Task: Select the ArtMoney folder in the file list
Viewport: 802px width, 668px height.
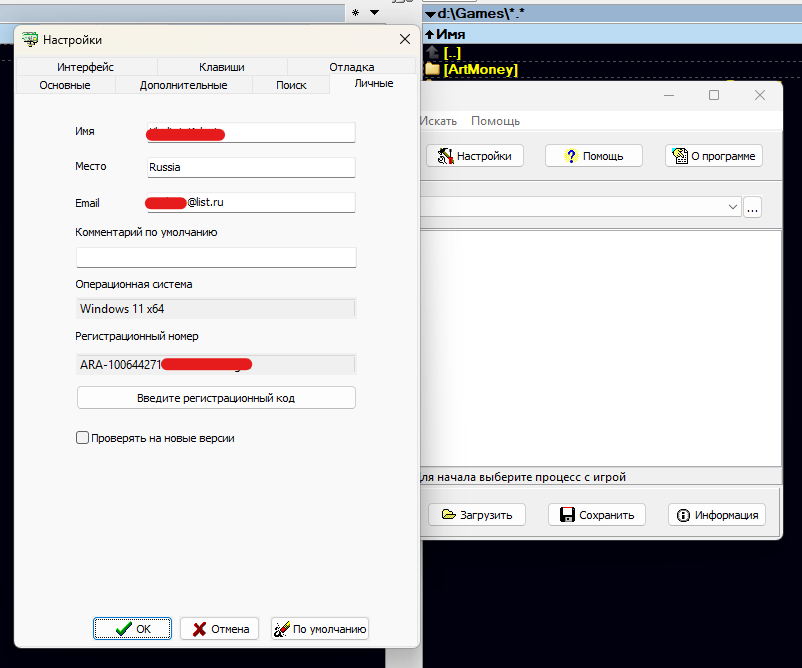Action: pos(480,69)
